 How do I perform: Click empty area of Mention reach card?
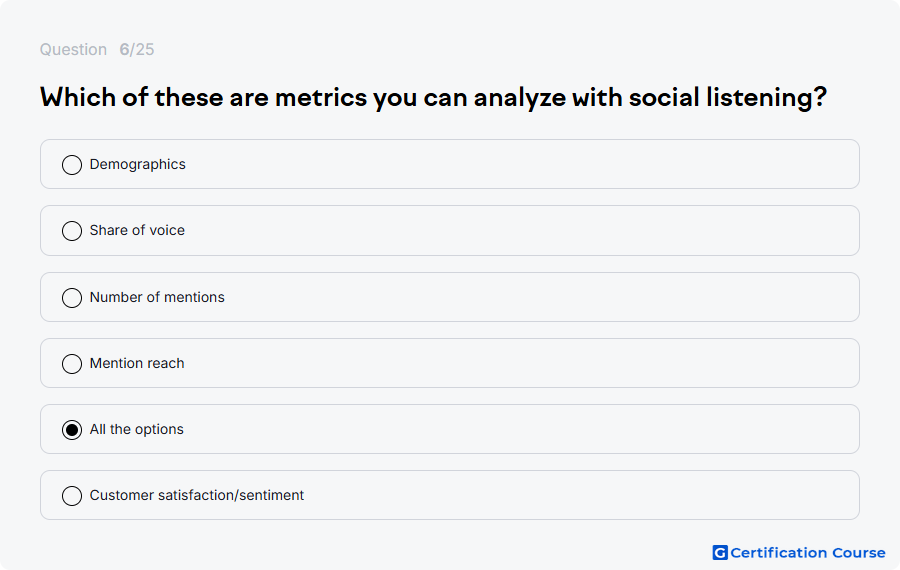pos(517,363)
